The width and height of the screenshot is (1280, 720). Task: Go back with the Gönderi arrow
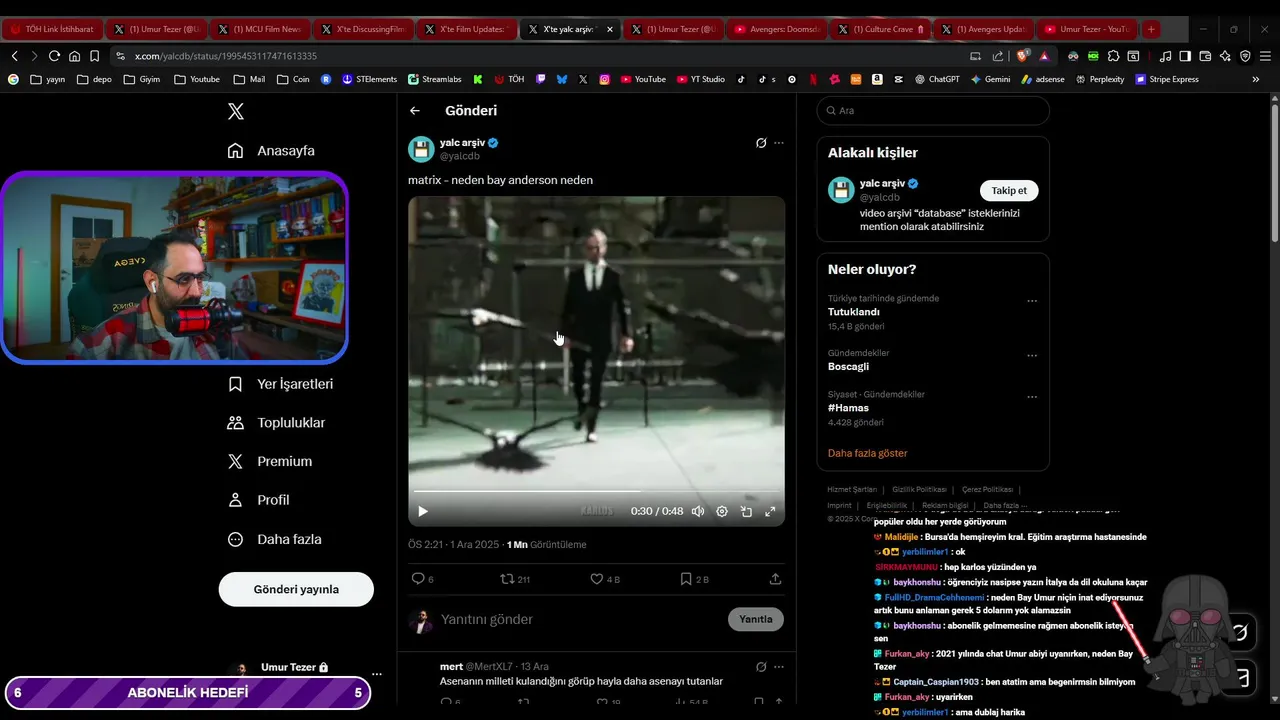(x=415, y=111)
